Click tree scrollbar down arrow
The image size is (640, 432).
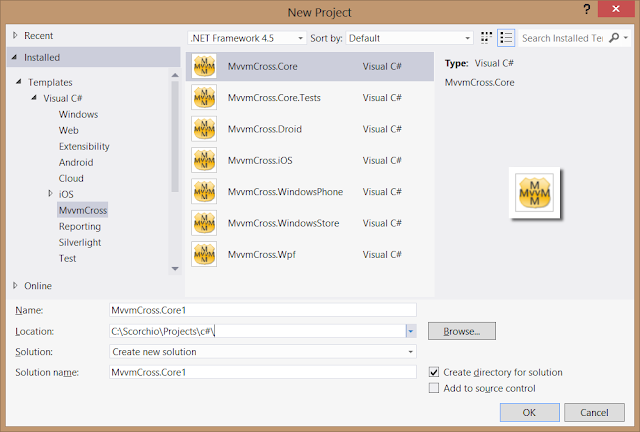[x=175, y=269]
